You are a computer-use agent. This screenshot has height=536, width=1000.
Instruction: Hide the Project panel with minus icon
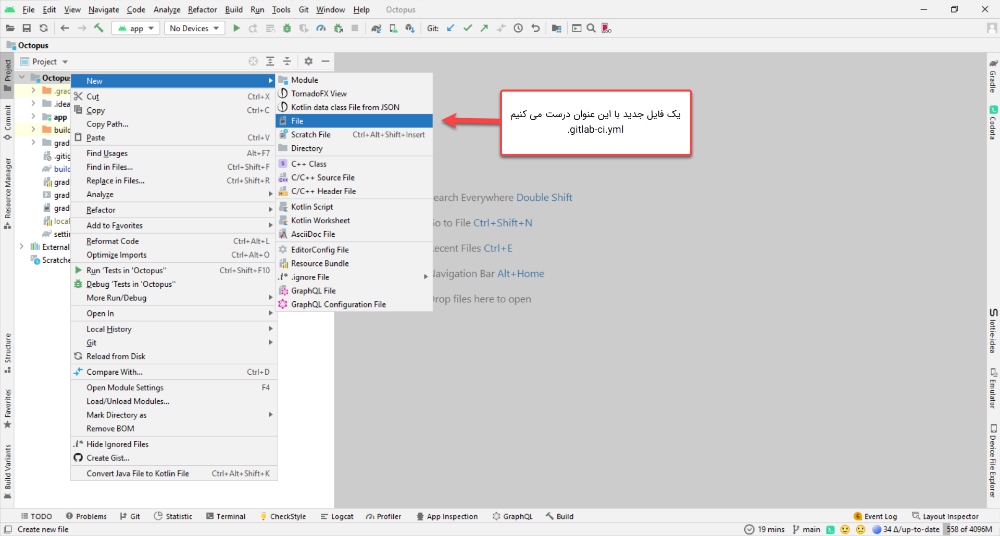point(325,61)
